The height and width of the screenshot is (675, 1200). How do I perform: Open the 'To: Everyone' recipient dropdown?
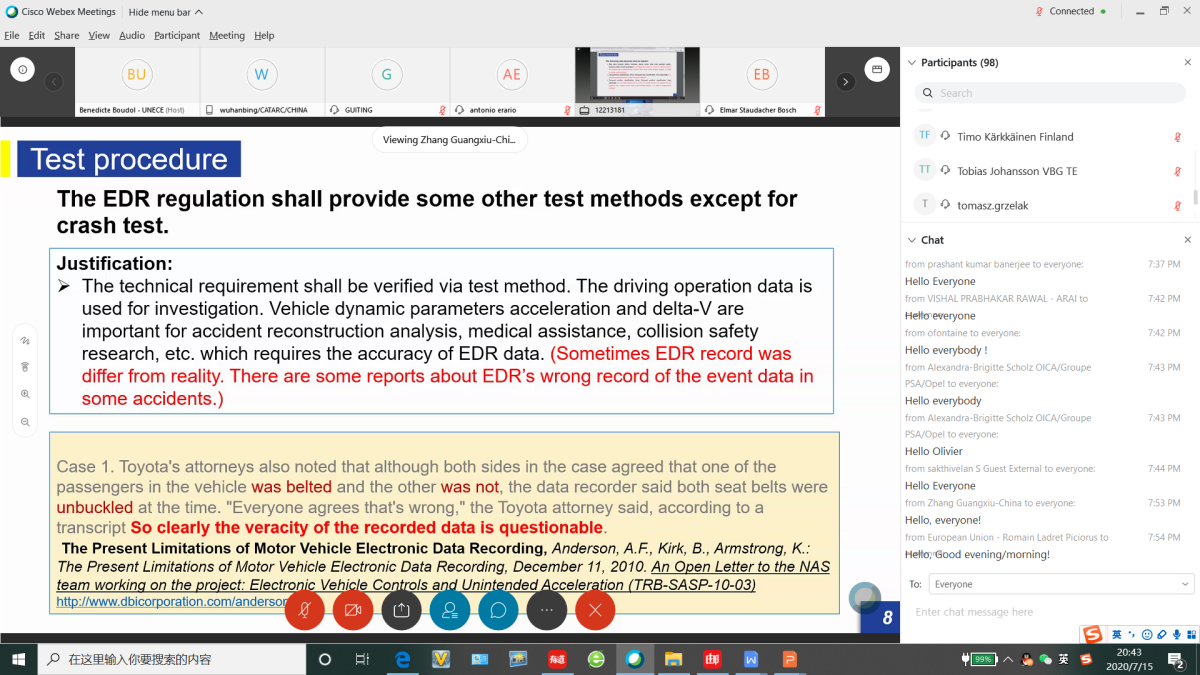coord(1060,584)
